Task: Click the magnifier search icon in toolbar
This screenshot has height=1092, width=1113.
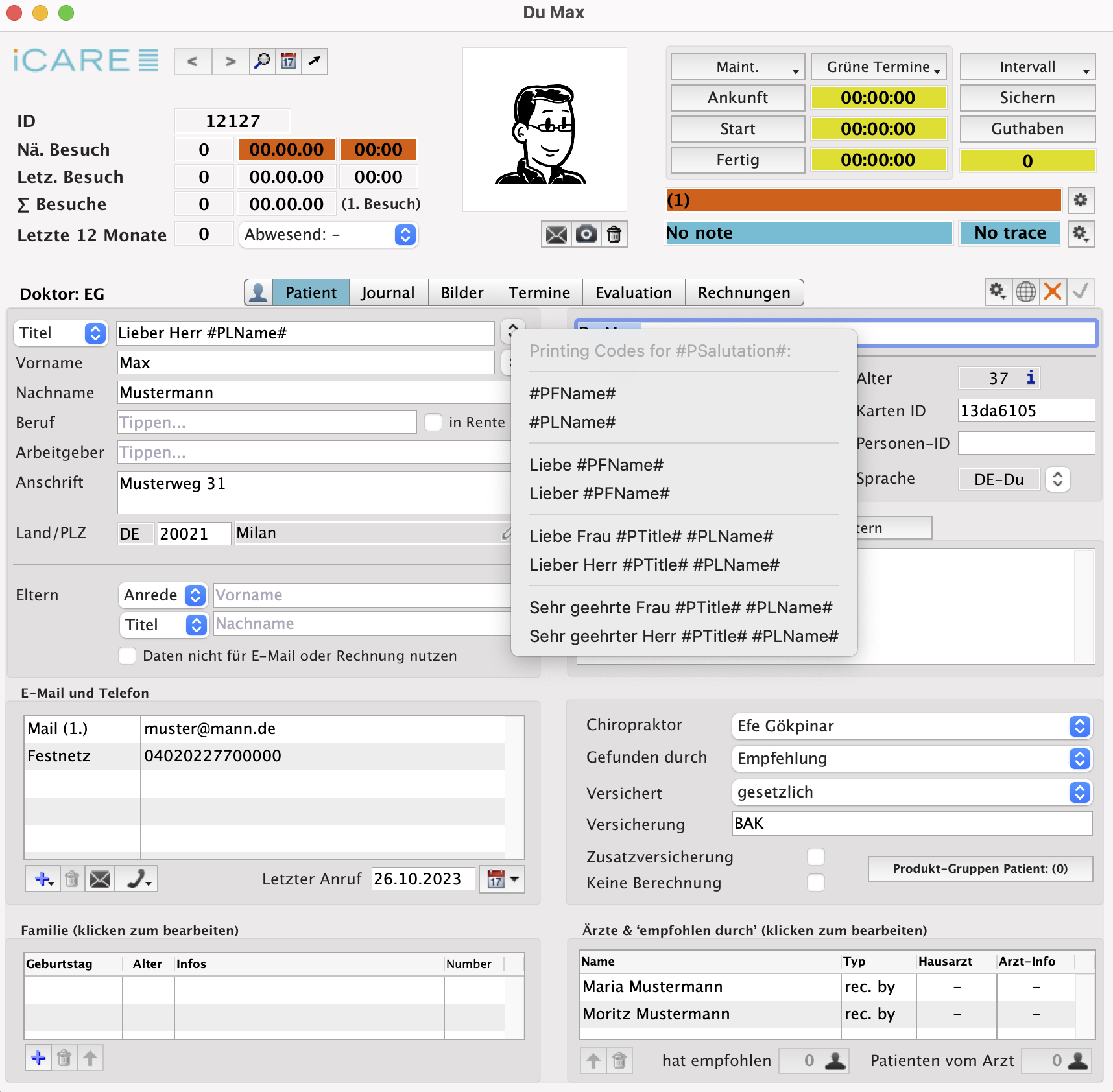Action: pyautogui.click(x=262, y=62)
